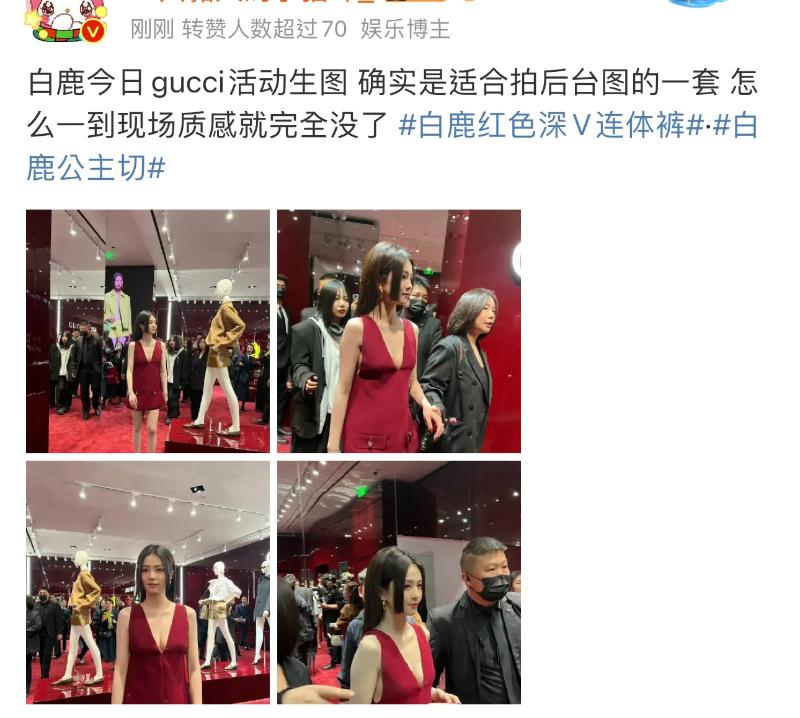Screen dimensions: 800x718
Task: Open top-left photo with mannequin display
Action: tap(148, 331)
